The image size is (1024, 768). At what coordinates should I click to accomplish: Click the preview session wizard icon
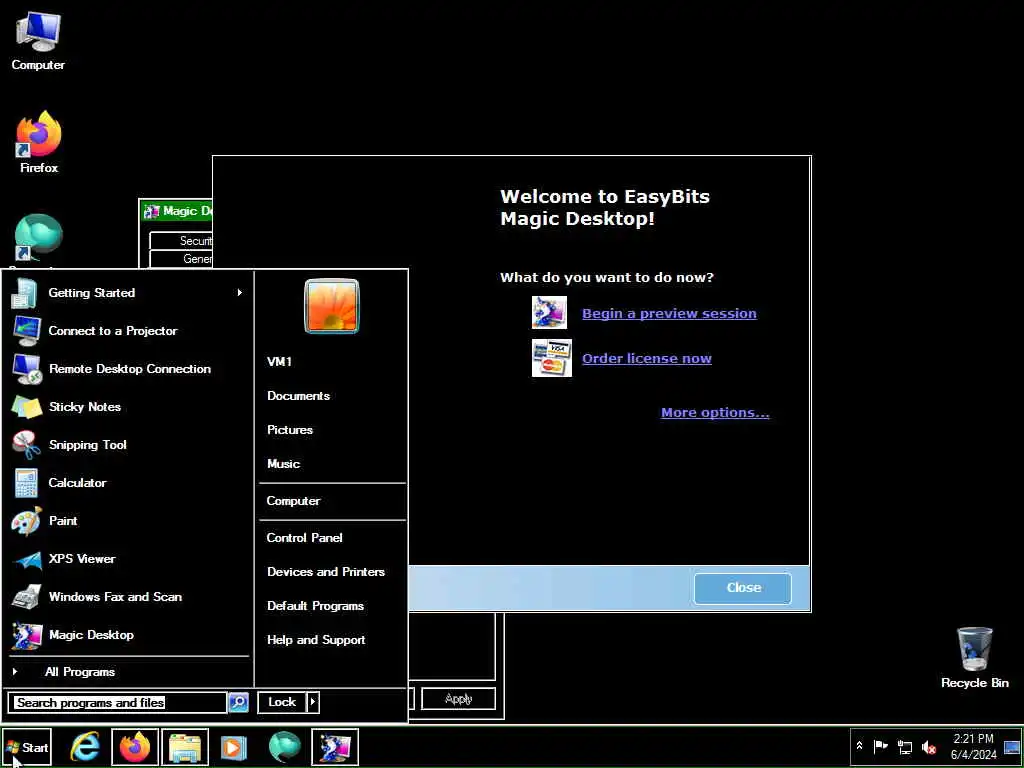point(549,313)
